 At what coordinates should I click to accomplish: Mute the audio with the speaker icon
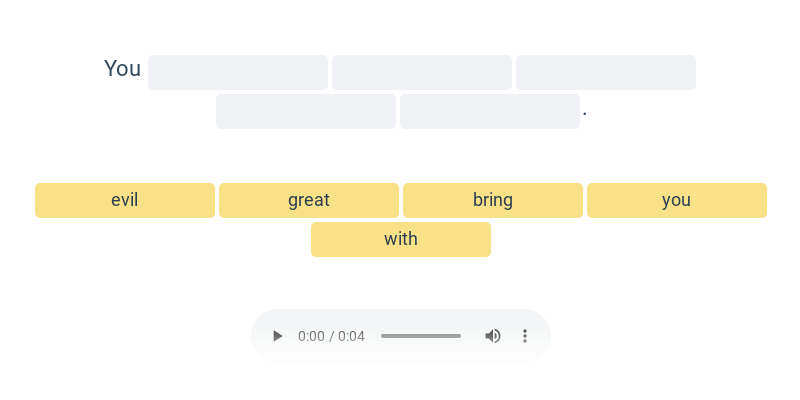(x=492, y=336)
